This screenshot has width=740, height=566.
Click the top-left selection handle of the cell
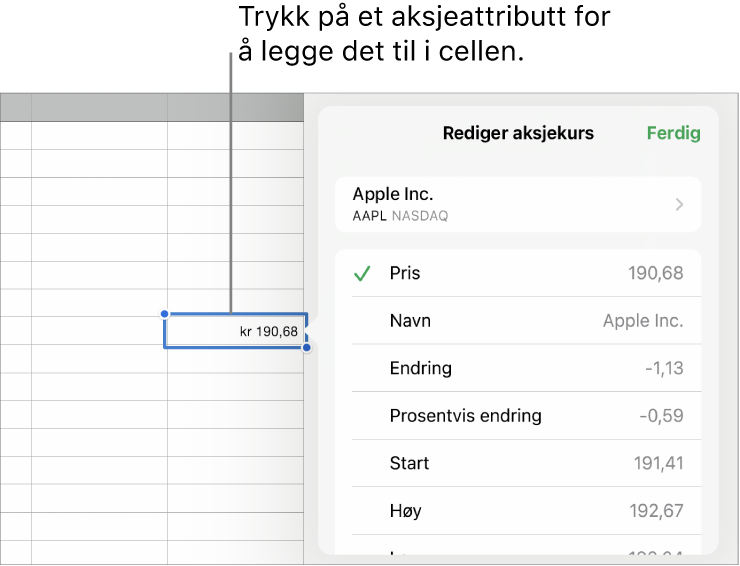click(164, 314)
